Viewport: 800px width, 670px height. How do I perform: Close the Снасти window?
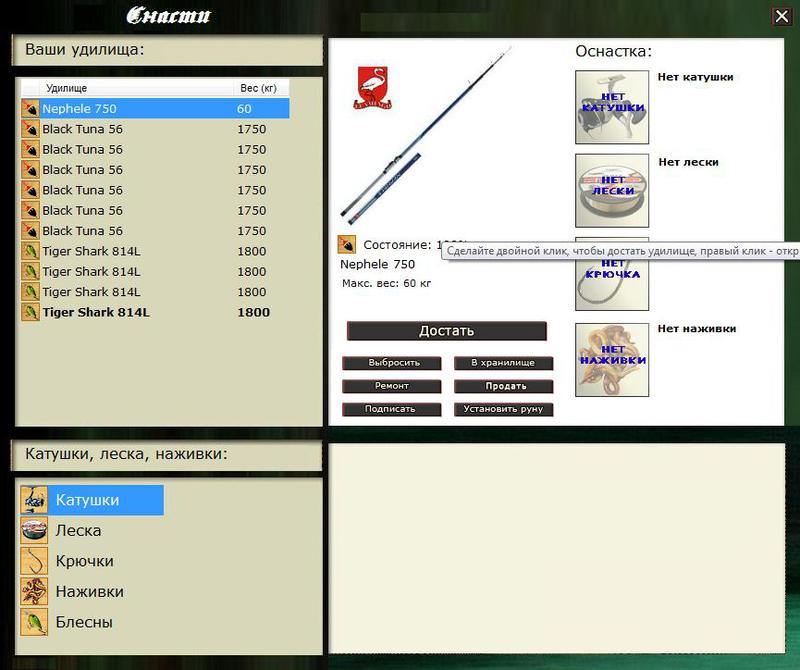click(782, 16)
